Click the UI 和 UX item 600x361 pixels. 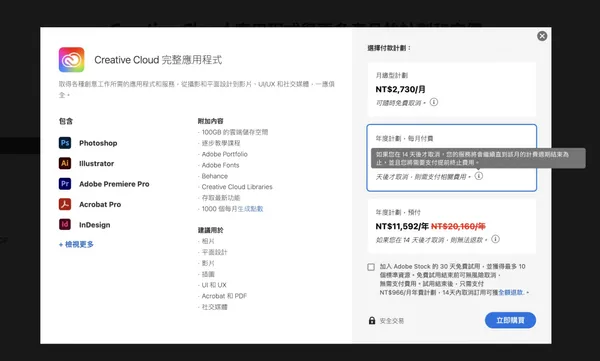(214, 285)
